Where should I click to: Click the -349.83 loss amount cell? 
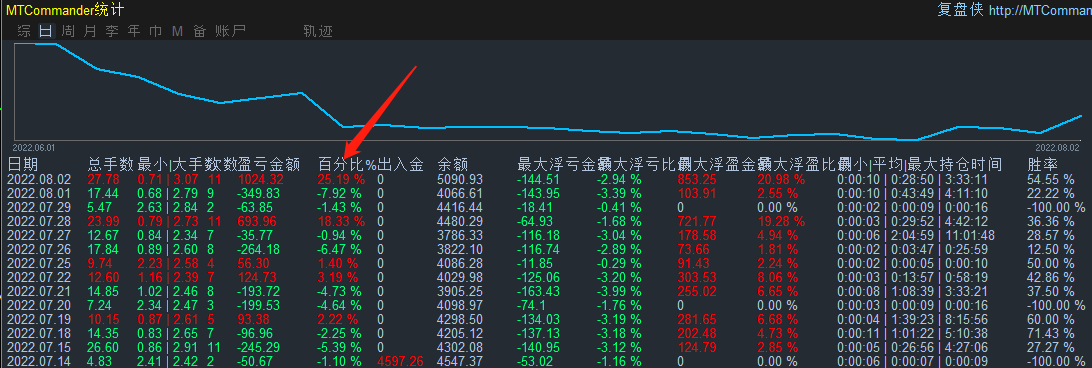click(258, 193)
